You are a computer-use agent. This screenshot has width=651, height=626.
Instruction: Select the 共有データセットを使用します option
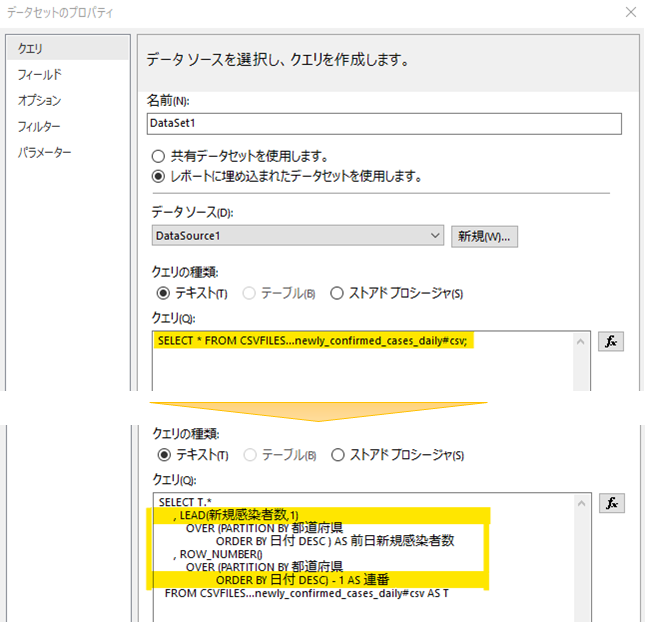pos(157,156)
